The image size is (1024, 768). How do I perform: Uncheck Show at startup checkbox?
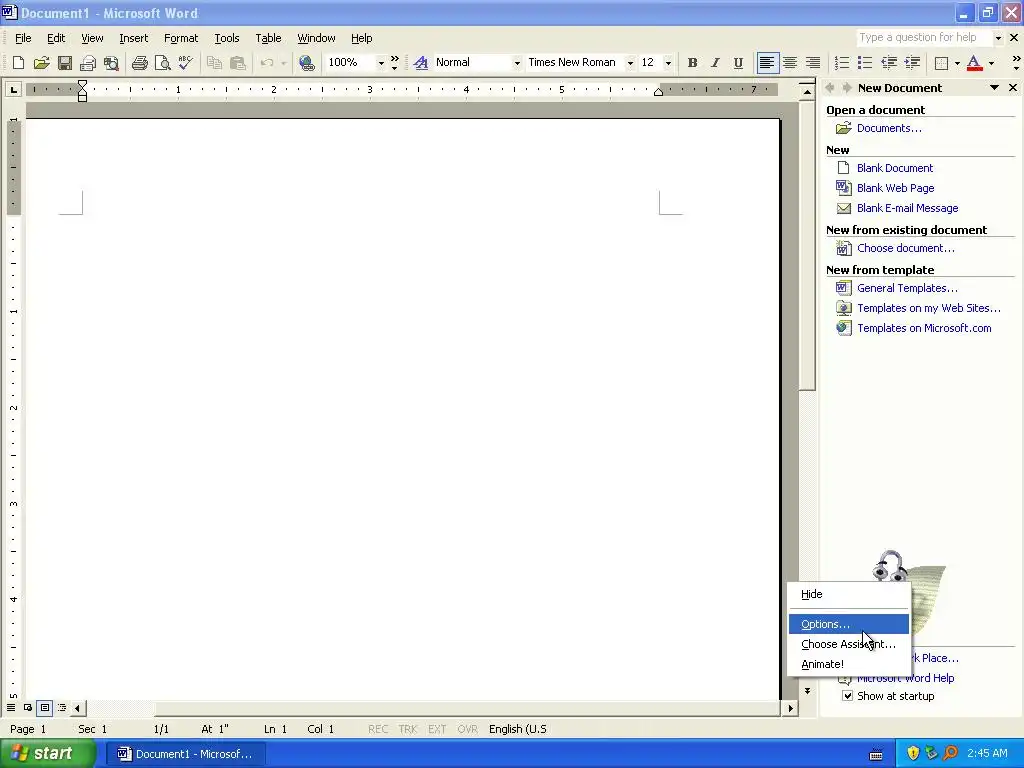(847, 696)
